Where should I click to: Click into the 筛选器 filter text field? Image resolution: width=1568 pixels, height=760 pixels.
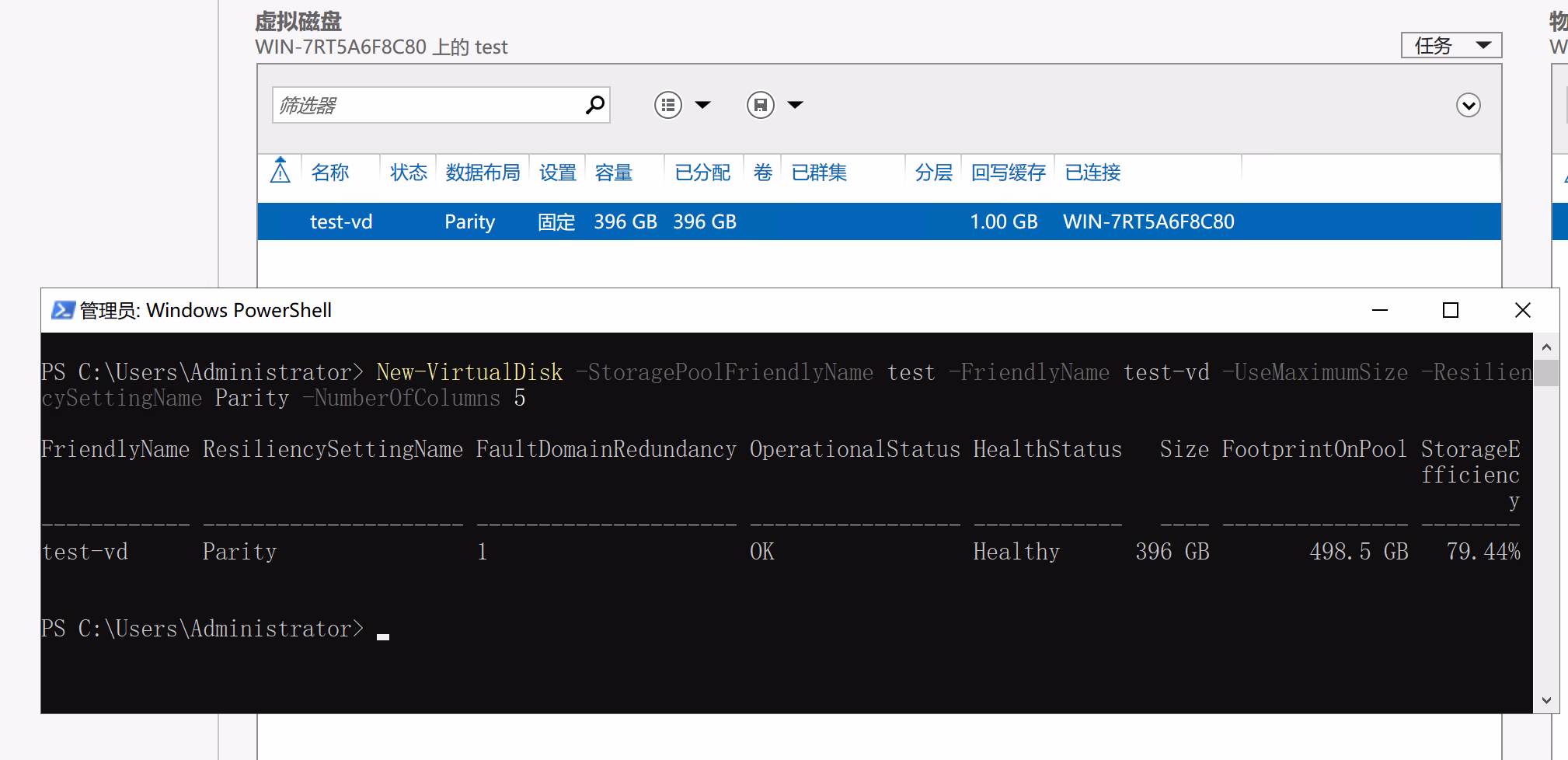(x=427, y=105)
